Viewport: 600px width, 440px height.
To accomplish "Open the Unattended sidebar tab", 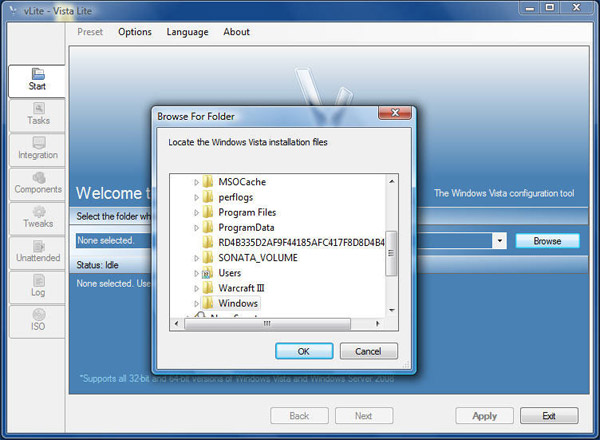I will pos(37,253).
